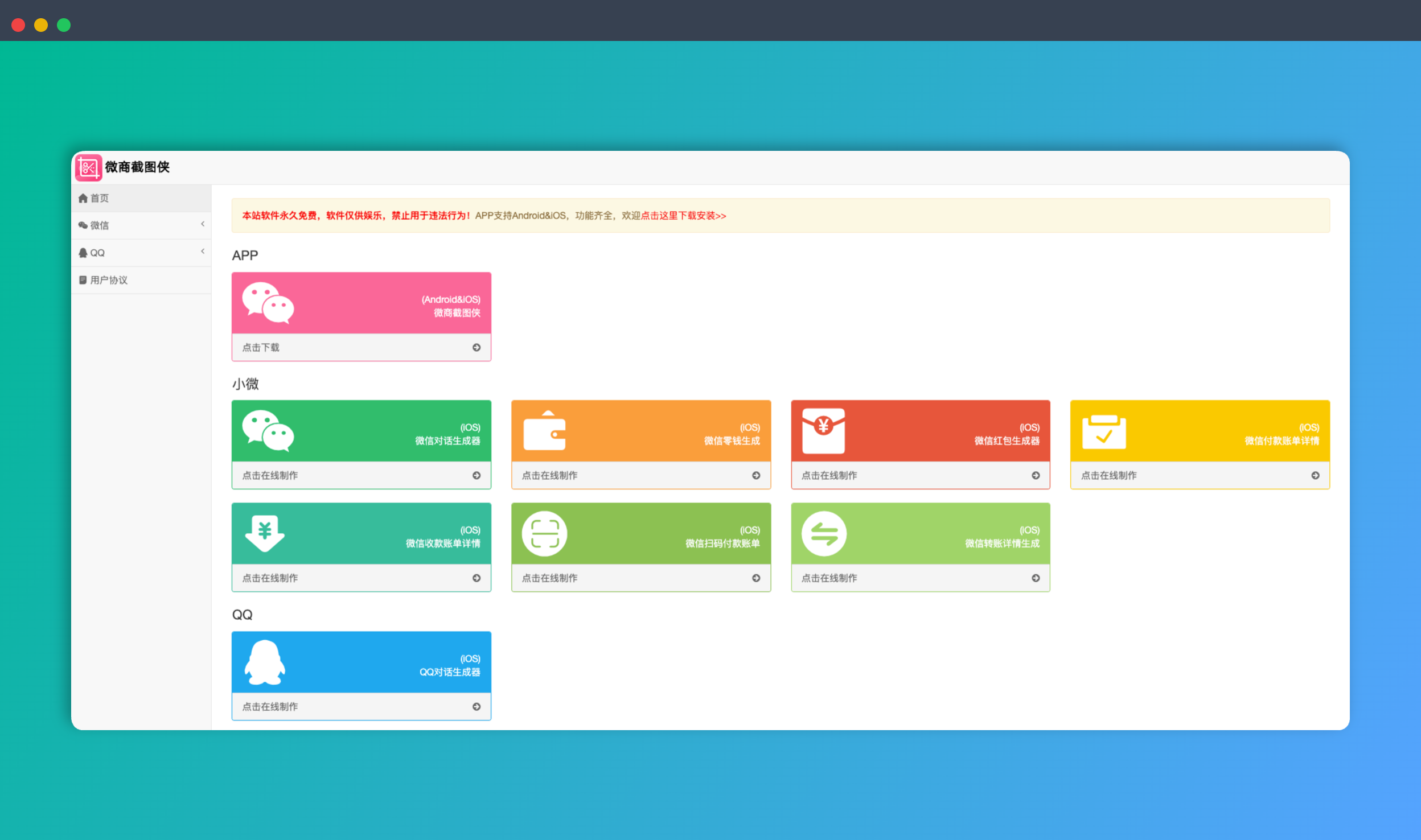Screen dimensions: 1421x840
Task: Click the 点击这里下载安装>> link
Action: pos(683,216)
